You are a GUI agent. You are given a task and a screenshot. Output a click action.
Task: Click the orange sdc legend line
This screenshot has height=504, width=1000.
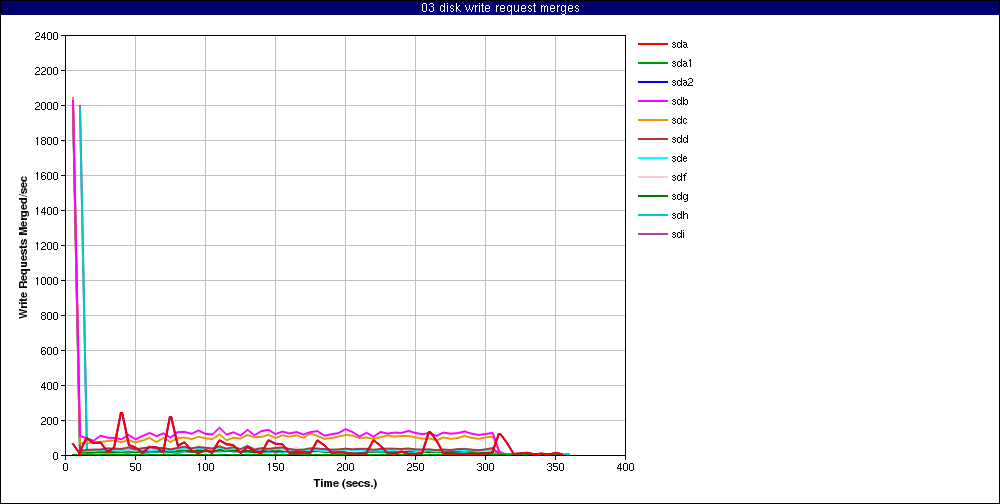(652, 121)
